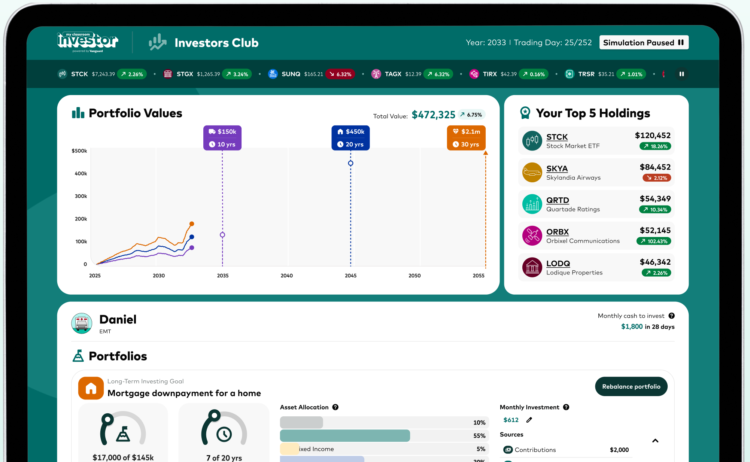Open the LODQ holding link
Image resolution: width=750 pixels, height=462 pixels.
pyautogui.click(x=558, y=263)
